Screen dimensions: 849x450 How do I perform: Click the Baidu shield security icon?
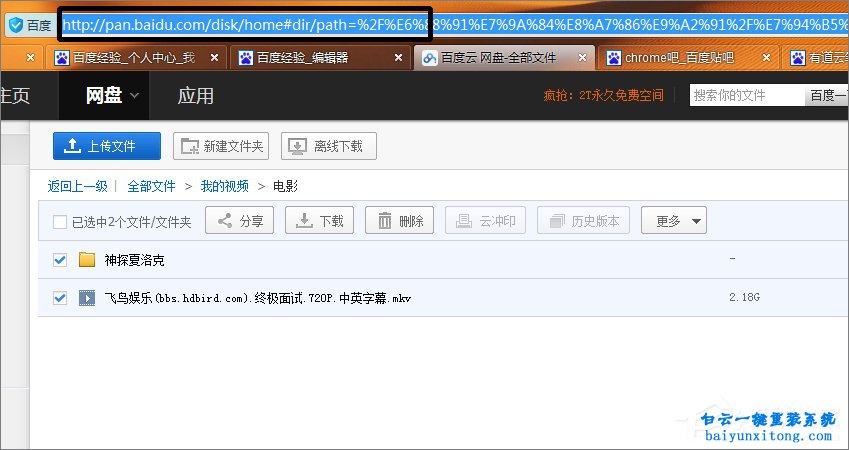[x=16, y=25]
